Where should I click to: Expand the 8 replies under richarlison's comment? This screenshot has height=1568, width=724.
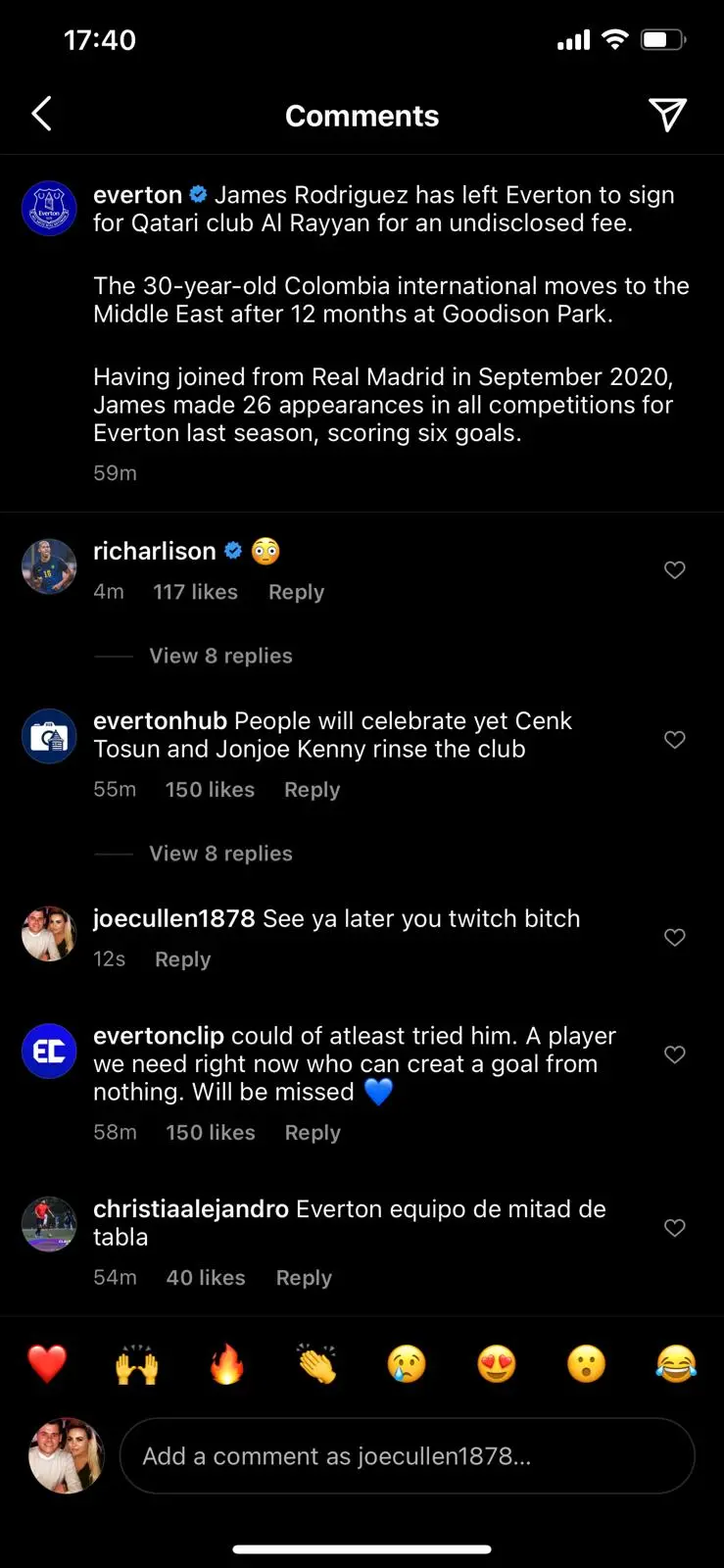pyautogui.click(x=220, y=656)
